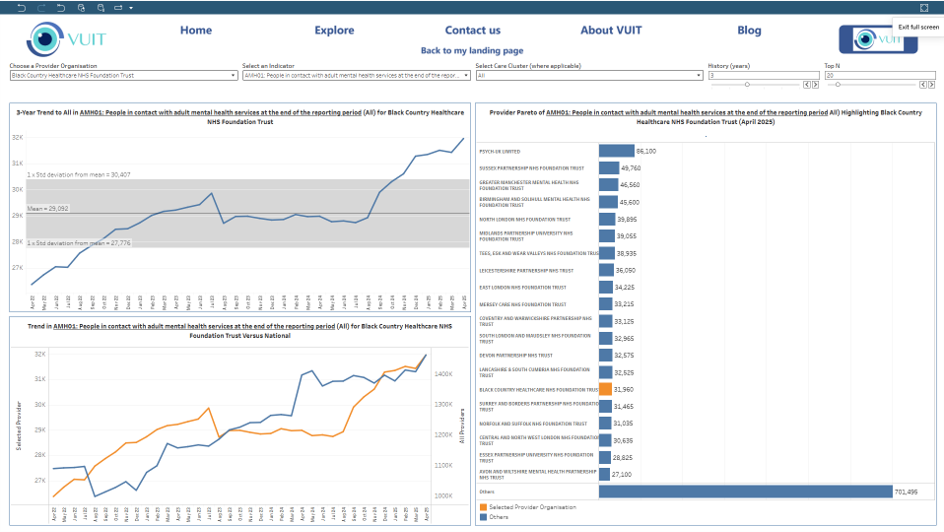This screenshot has width=944, height=532.
Task: Click the '45,600' value label
Action: coord(630,202)
